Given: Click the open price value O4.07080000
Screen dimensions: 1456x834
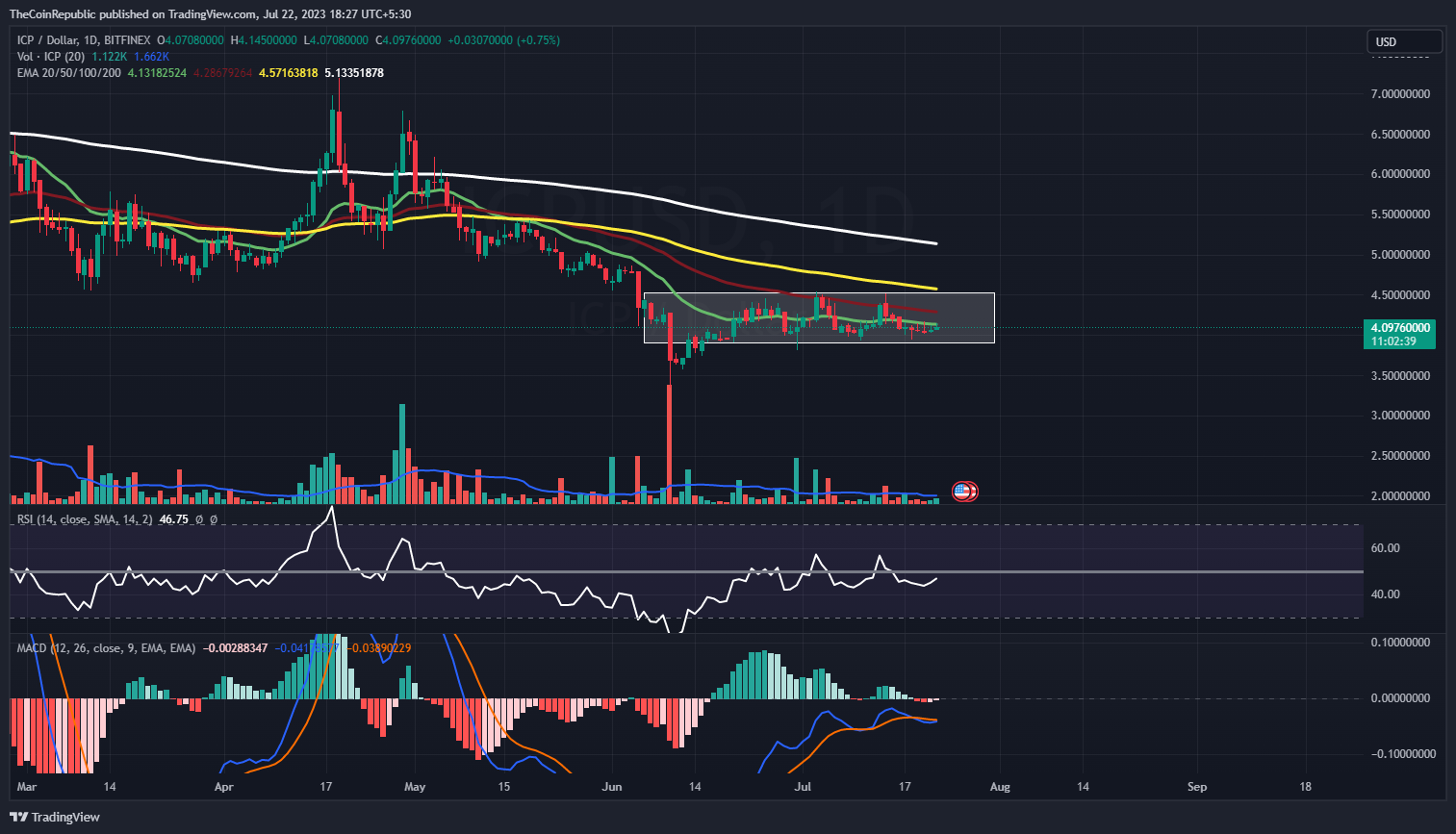Looking at the screenshot, I should [192, 40].
